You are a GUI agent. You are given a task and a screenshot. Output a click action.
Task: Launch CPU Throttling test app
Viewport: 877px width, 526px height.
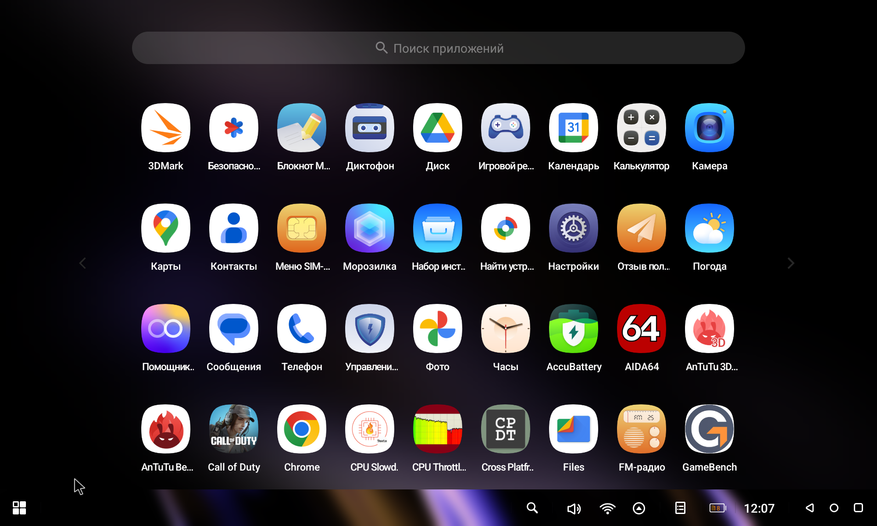coord(437,429)
